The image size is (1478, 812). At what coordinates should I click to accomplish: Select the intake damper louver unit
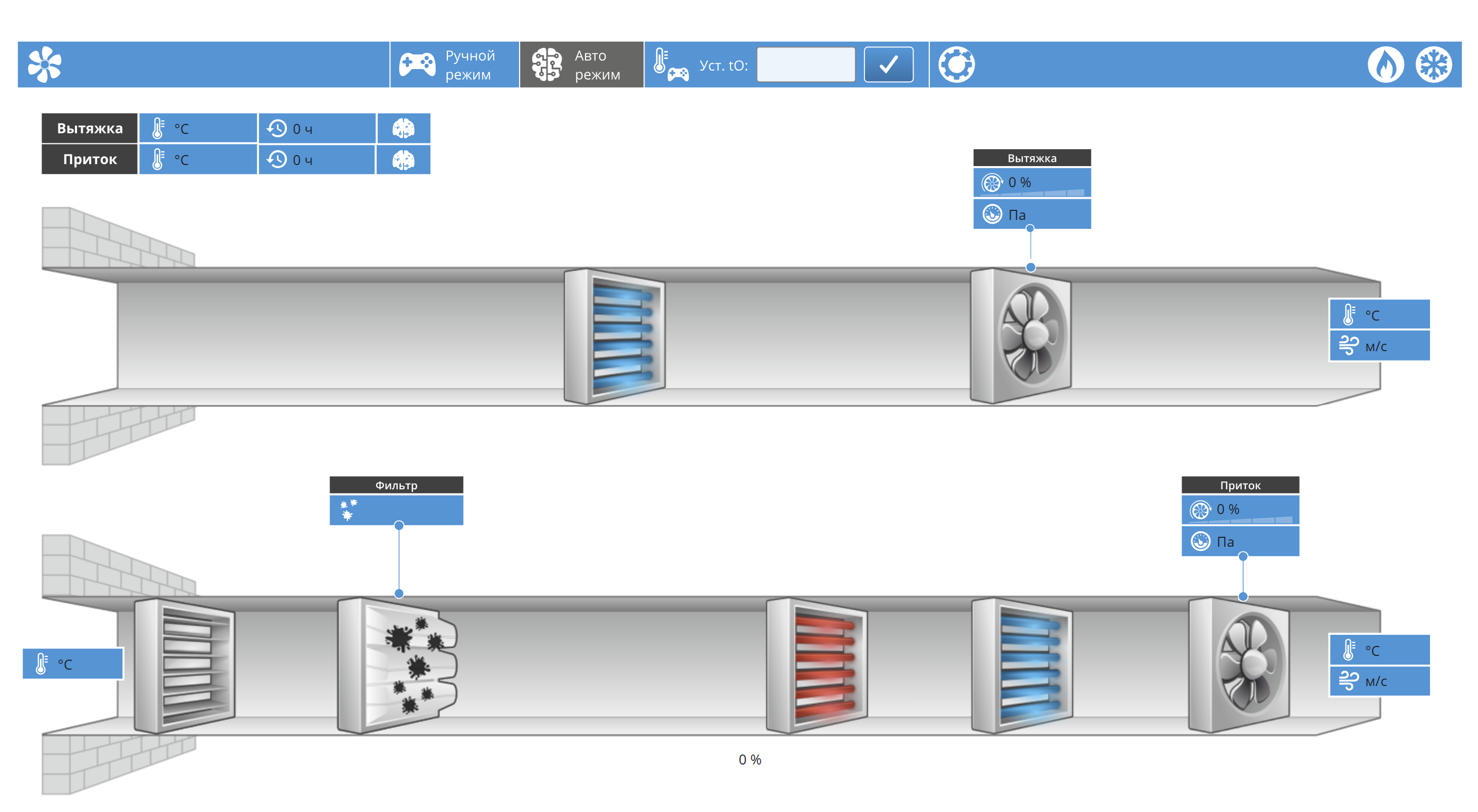click(184, 666)
